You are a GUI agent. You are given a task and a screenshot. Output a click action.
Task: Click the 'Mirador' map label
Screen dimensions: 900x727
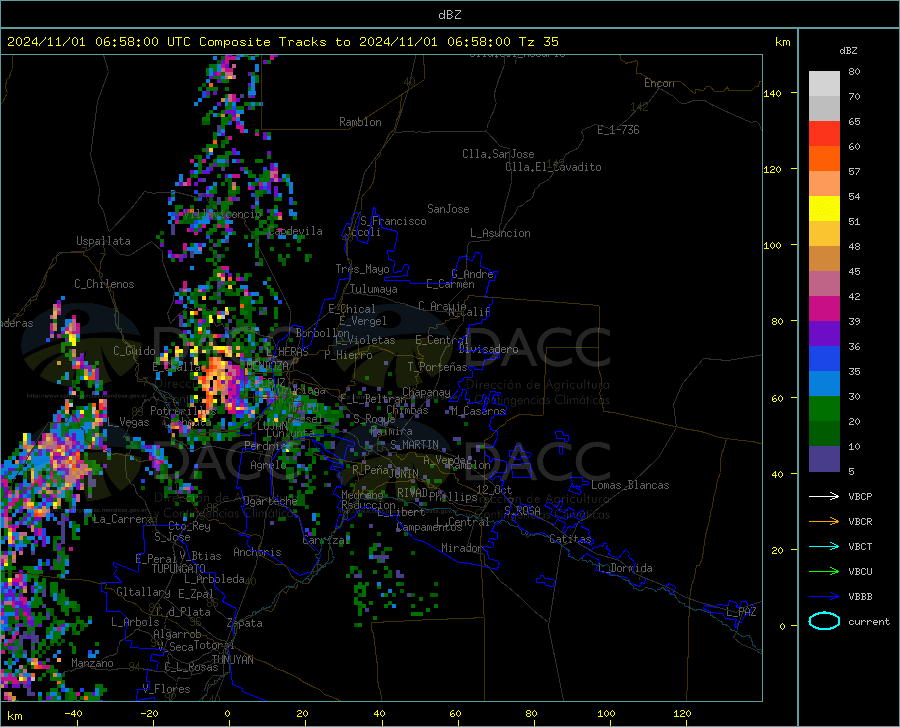click(462, 548)
